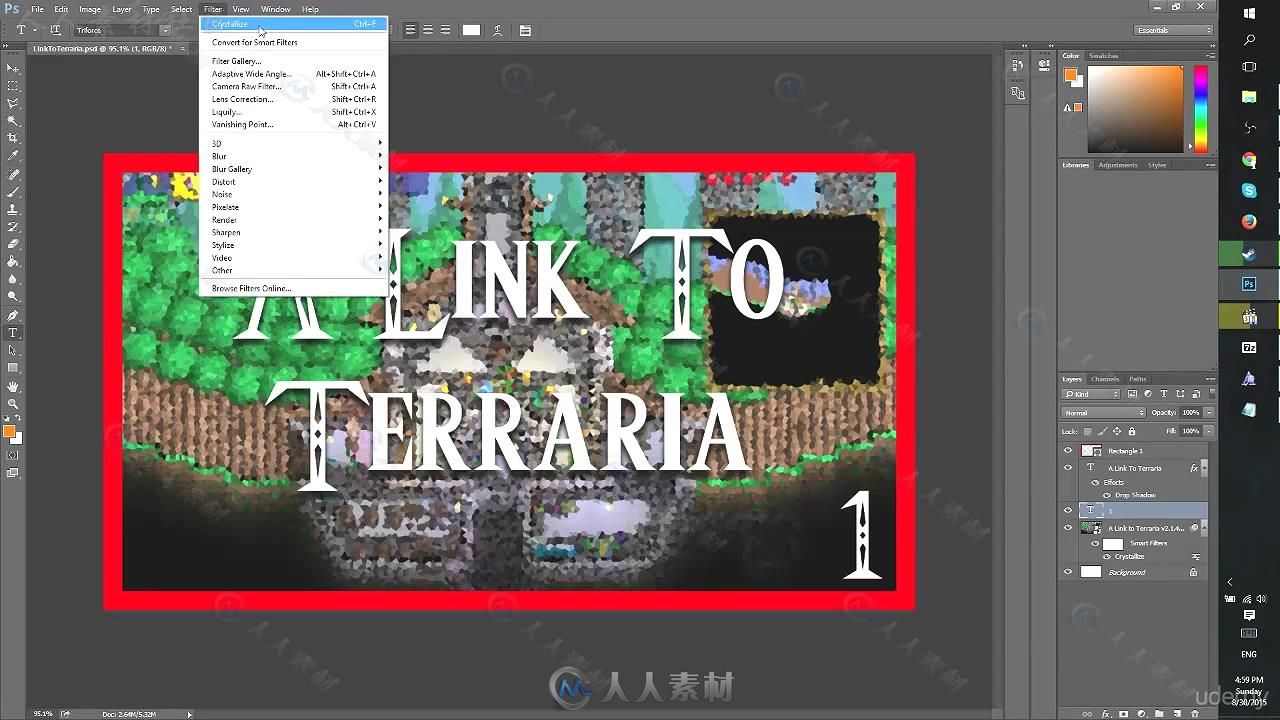Toggle Effects visibility eye

point(1095,482)
